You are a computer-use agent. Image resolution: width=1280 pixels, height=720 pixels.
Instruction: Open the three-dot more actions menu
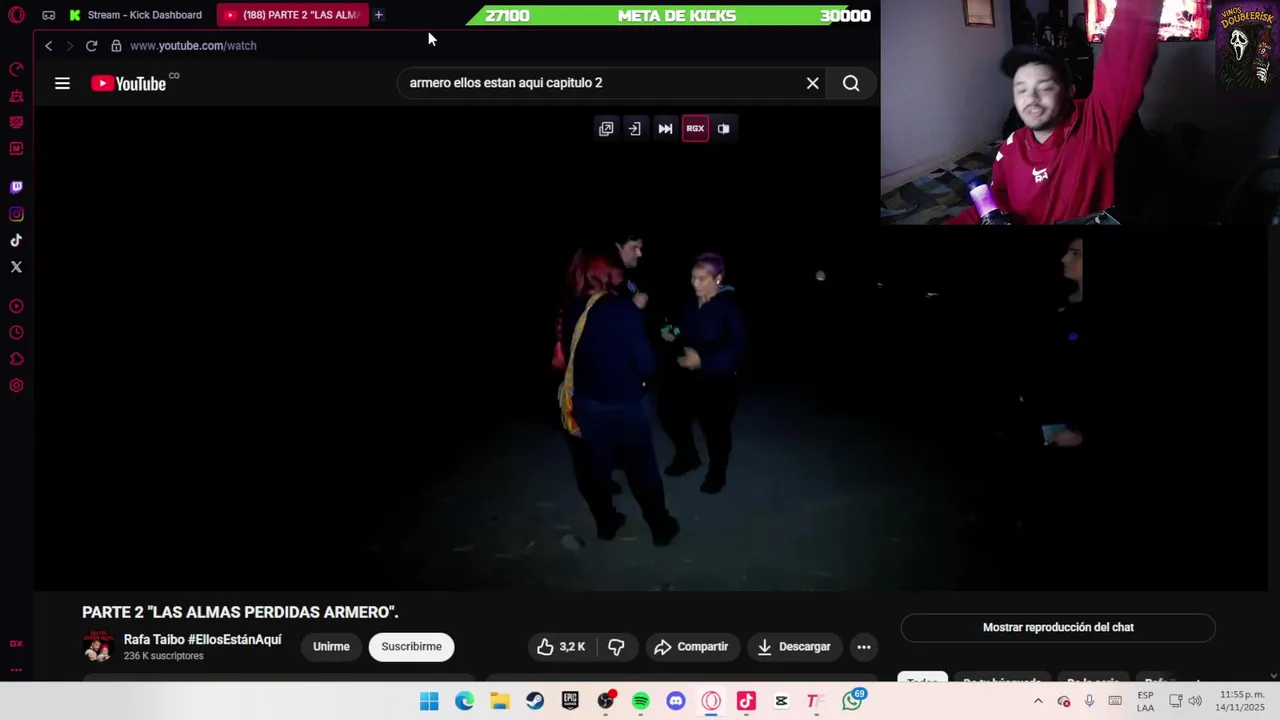click(x=864, y=647)
